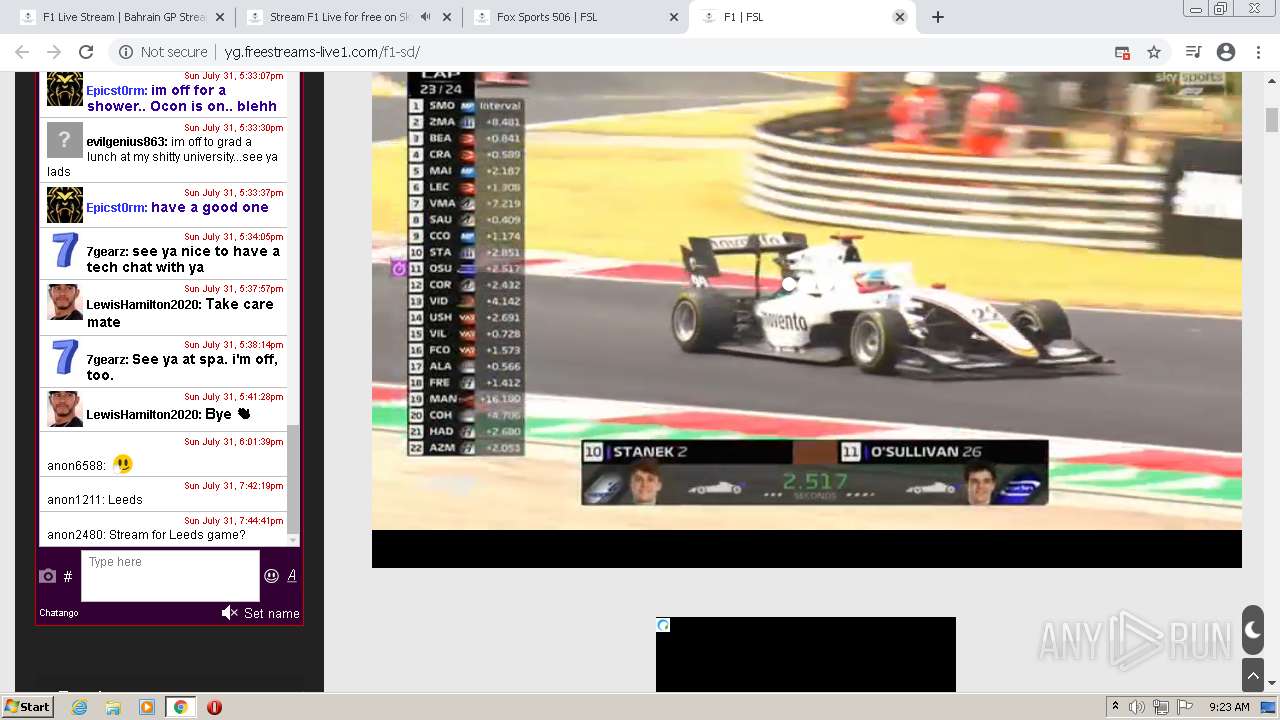Viewport: 1280px width, 720px height.
Task: Show hidden system tray icons
Action: (1116, 706)
